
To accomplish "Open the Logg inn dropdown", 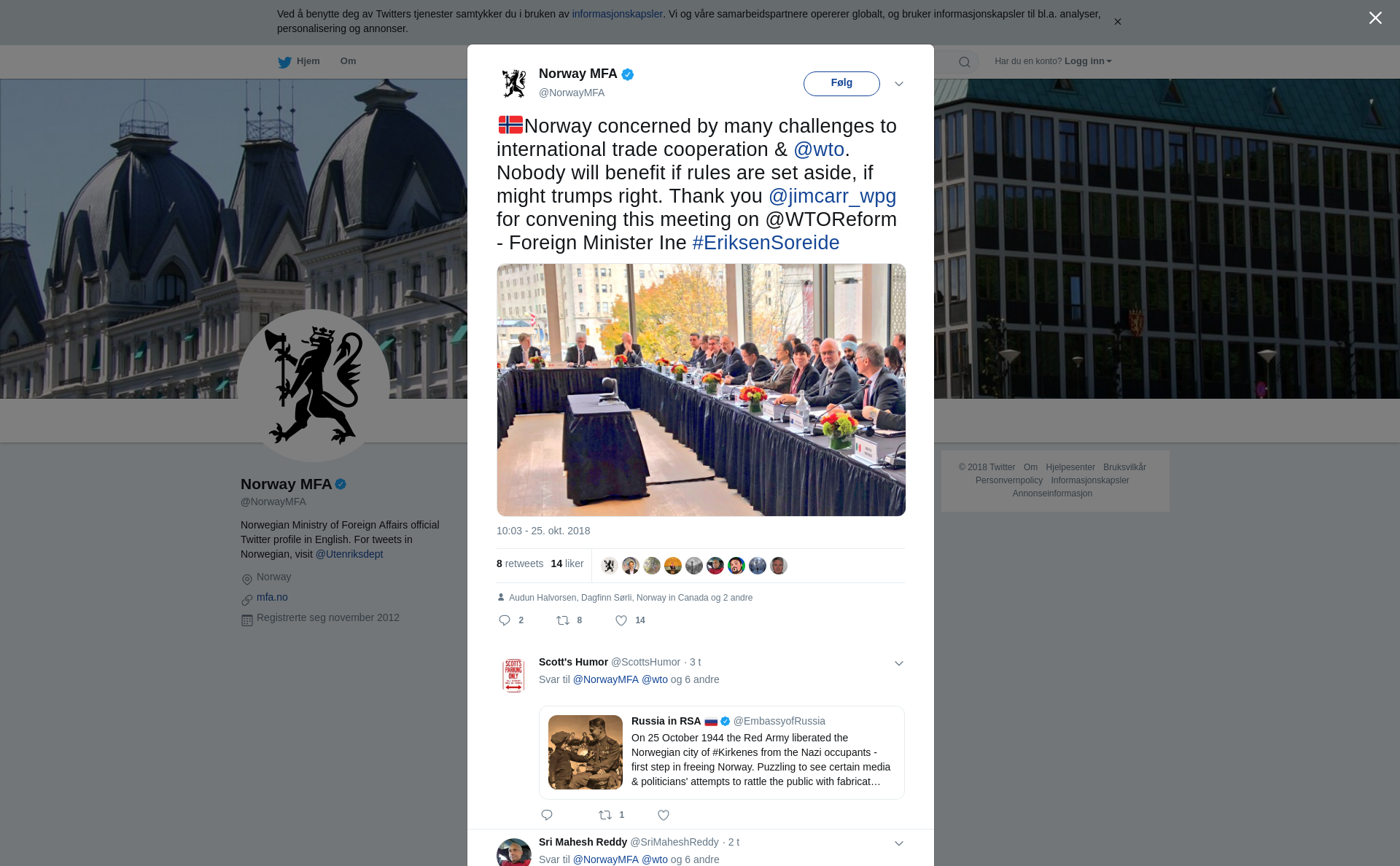I will coord(1088,61).
